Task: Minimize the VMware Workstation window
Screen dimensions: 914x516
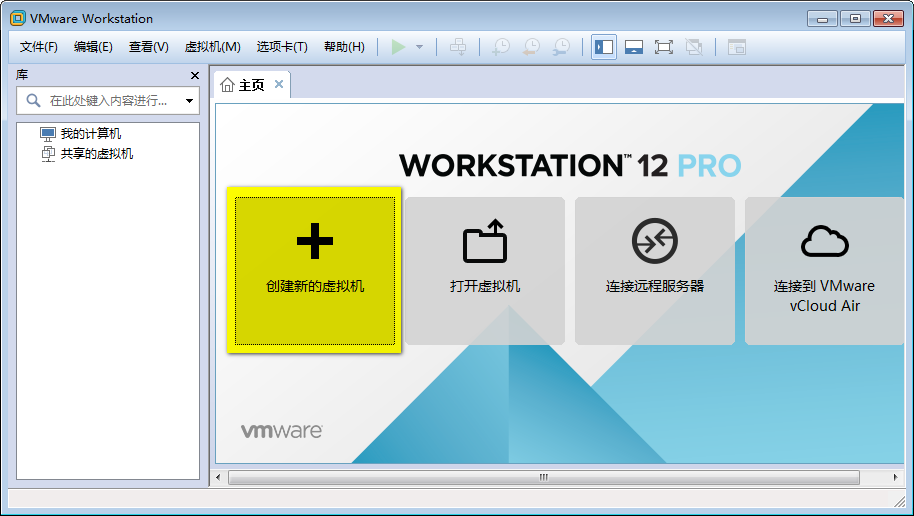Action: point(822,19)
